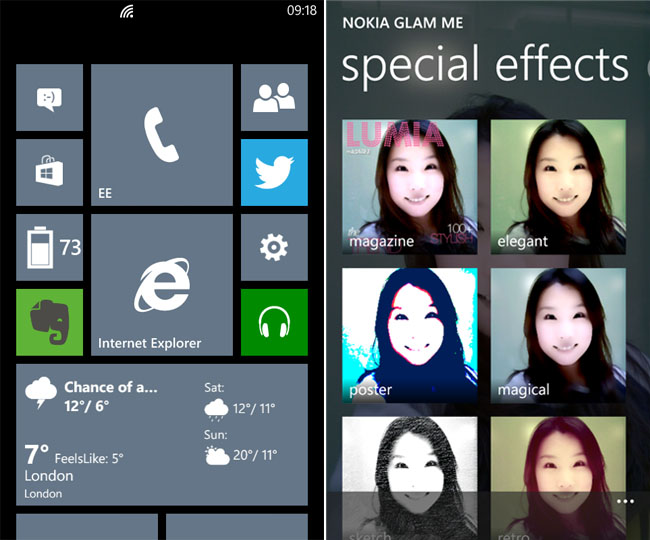
Task: Open the Music headphones tile
Action: (x=274, y=322)
